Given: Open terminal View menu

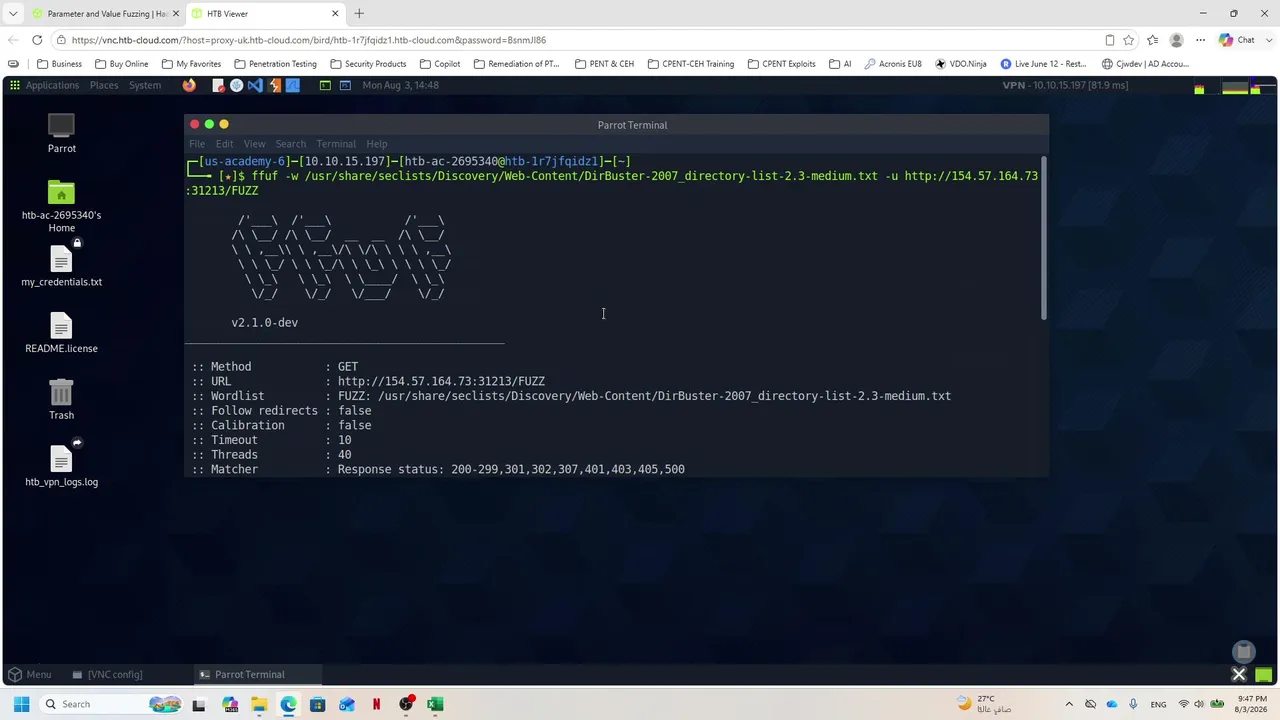Looking at the screenshot, I should pos(254,144).
